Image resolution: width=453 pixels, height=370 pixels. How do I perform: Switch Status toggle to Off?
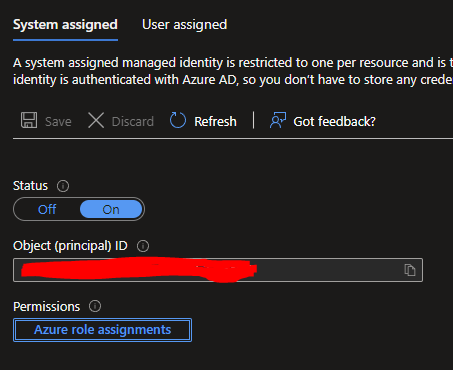coord(47,210)
